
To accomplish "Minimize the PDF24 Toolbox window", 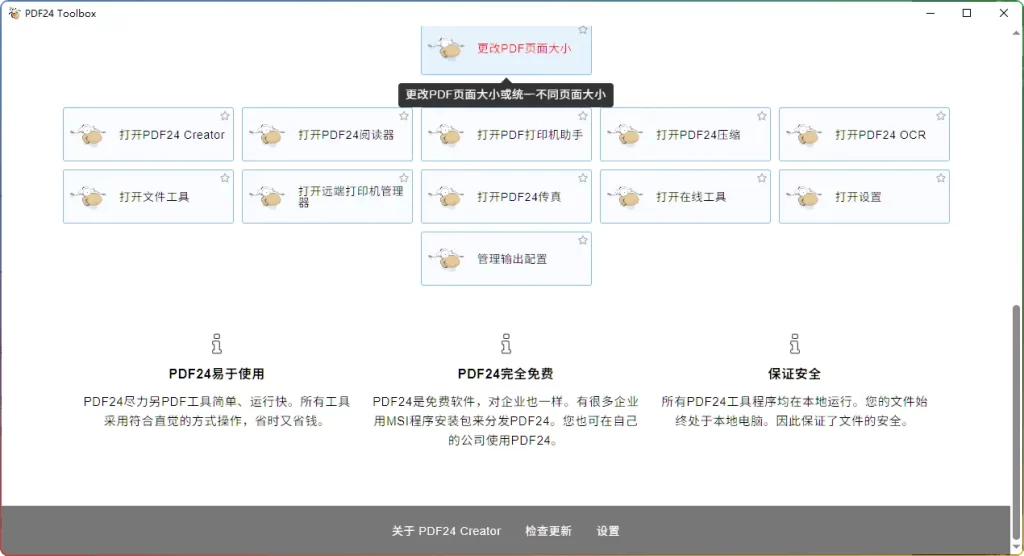I will coord(931,13).
